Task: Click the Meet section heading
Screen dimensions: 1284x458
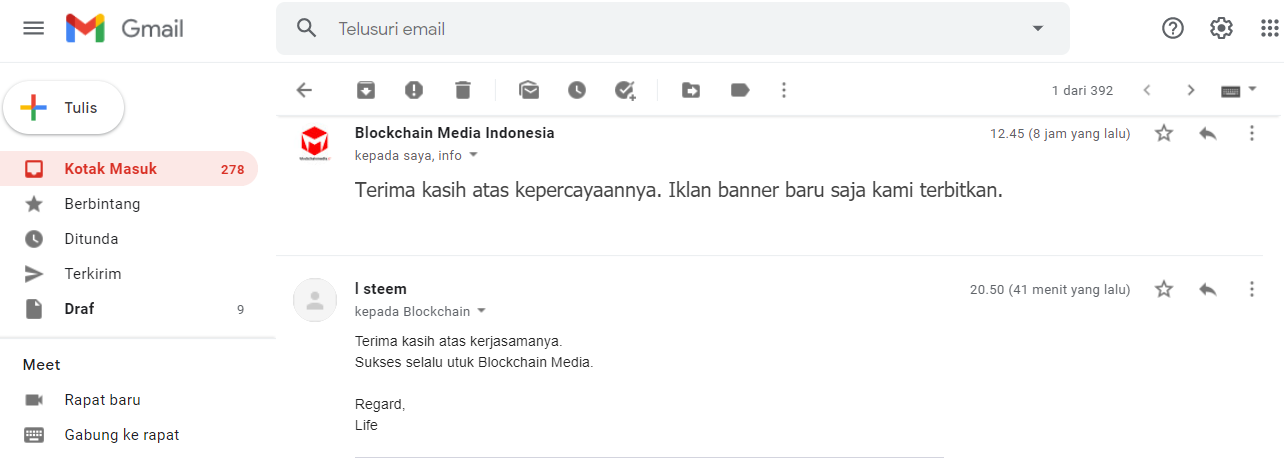Action: click(x=42, y=365)
